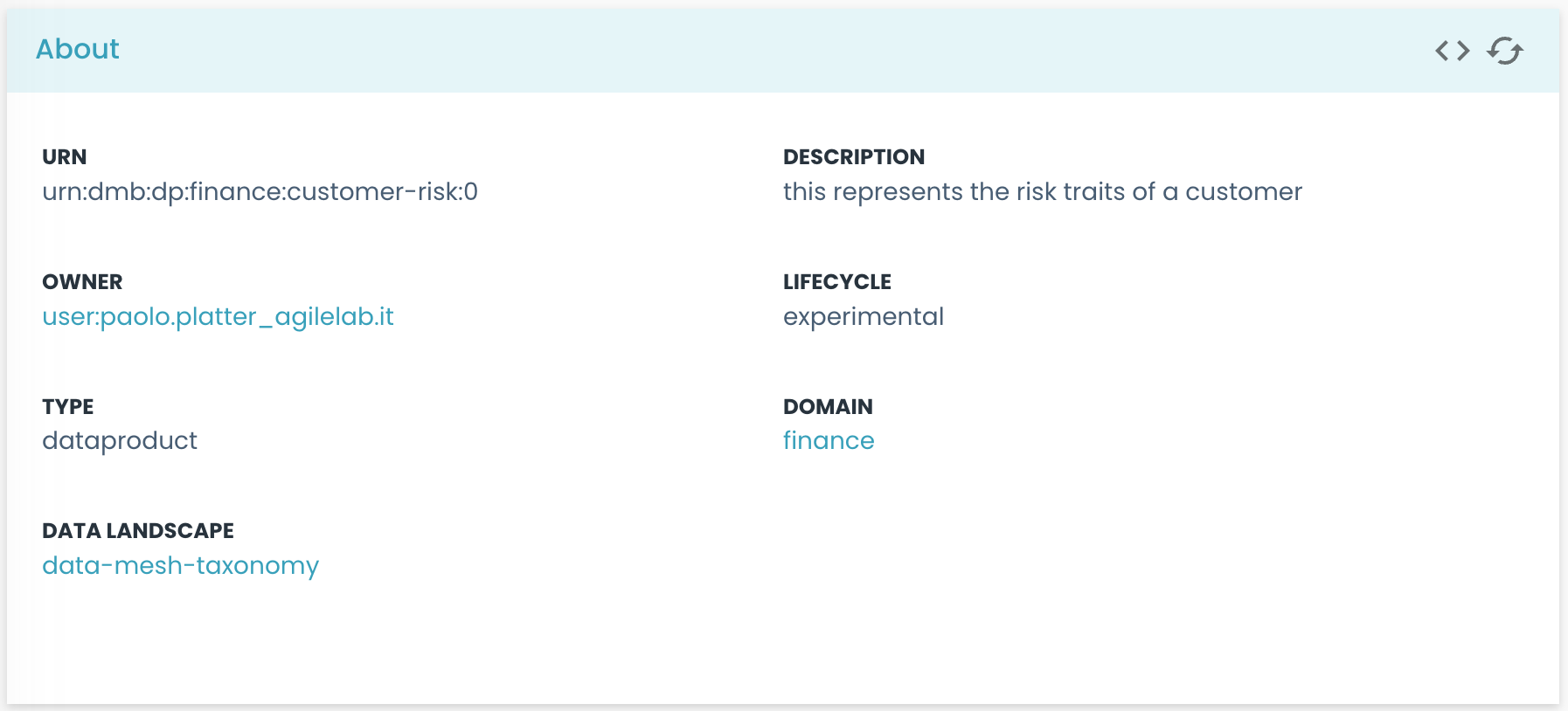Click the About card title
Screen dimensions: 1568x711
77,49
